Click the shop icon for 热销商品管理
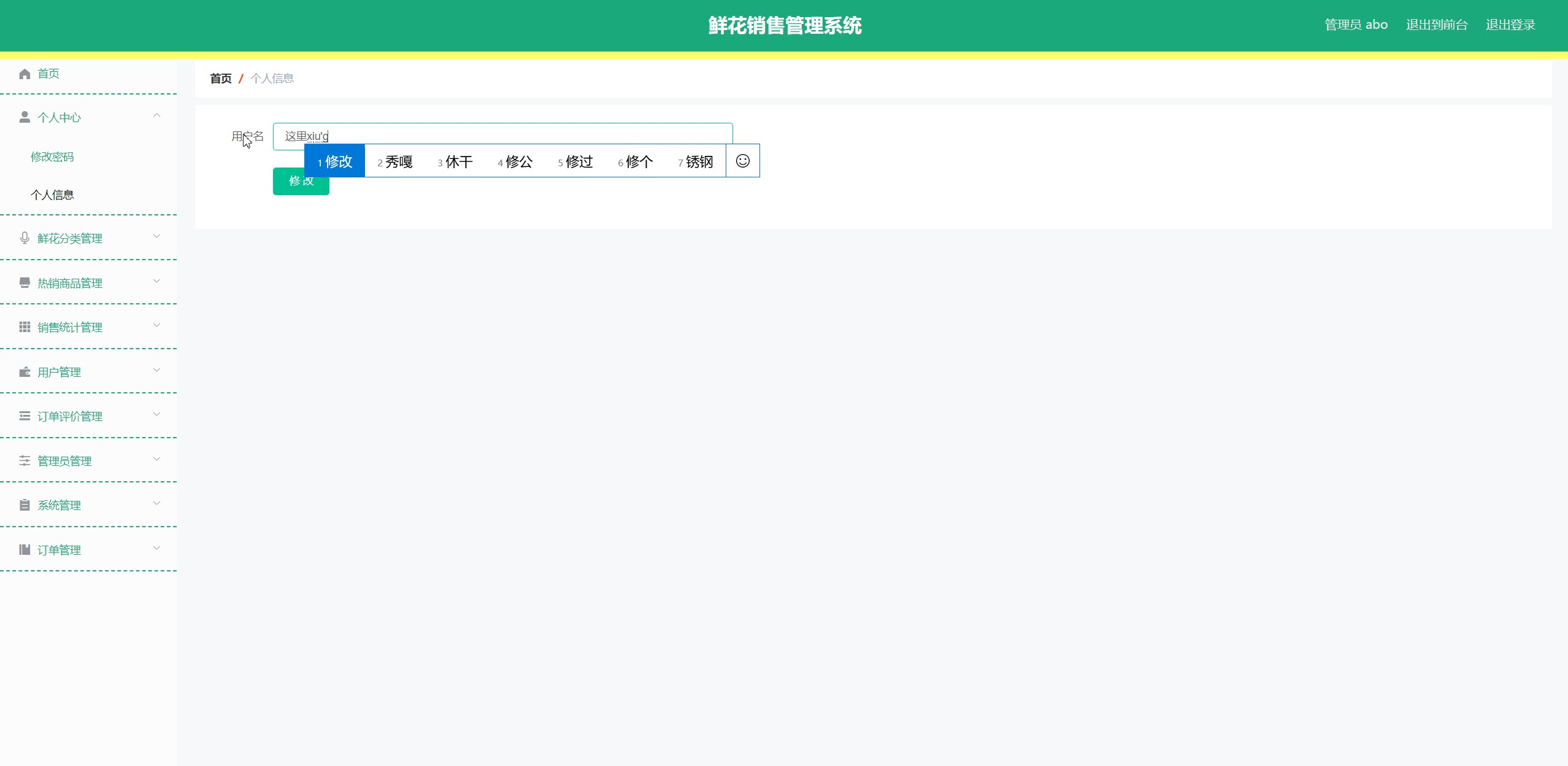Screen dimensions: 1568x766 [25, 283]
